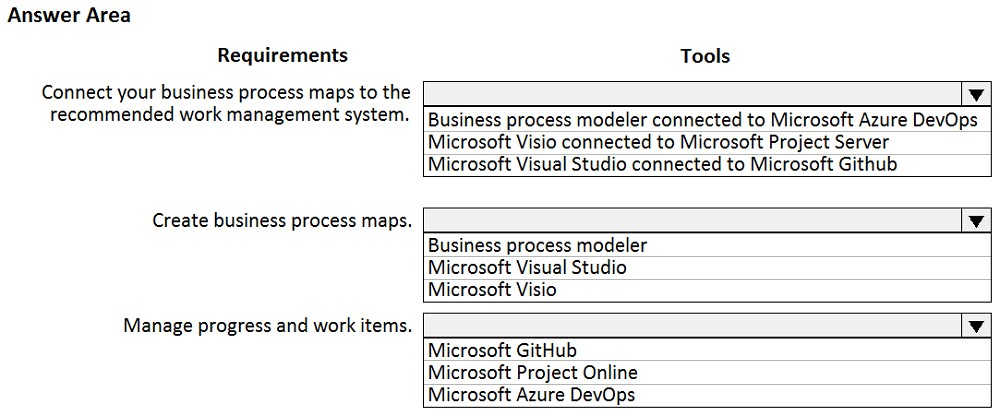Click the Connect your business process maps requirement text
This screenshot has width=1000, height=416.
click(226, 103)
